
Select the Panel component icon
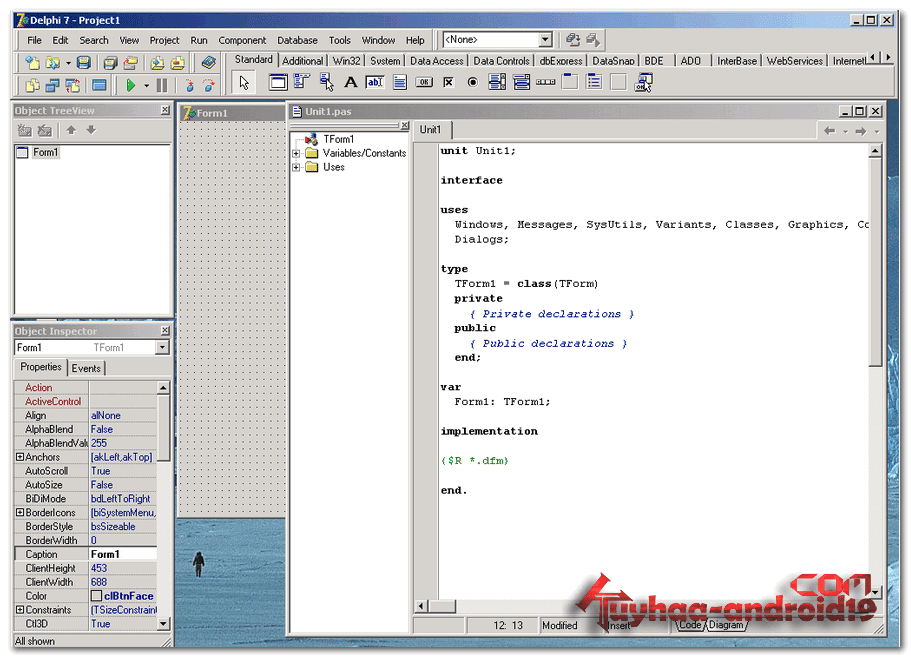[x=619, y=82]
